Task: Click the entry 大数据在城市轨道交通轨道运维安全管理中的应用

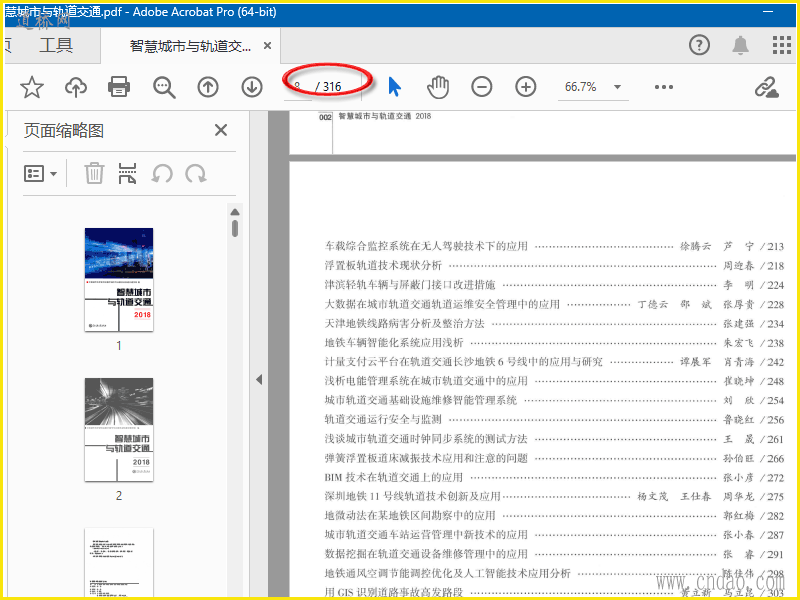Action: pyautogui.click(x=442, y=305)
